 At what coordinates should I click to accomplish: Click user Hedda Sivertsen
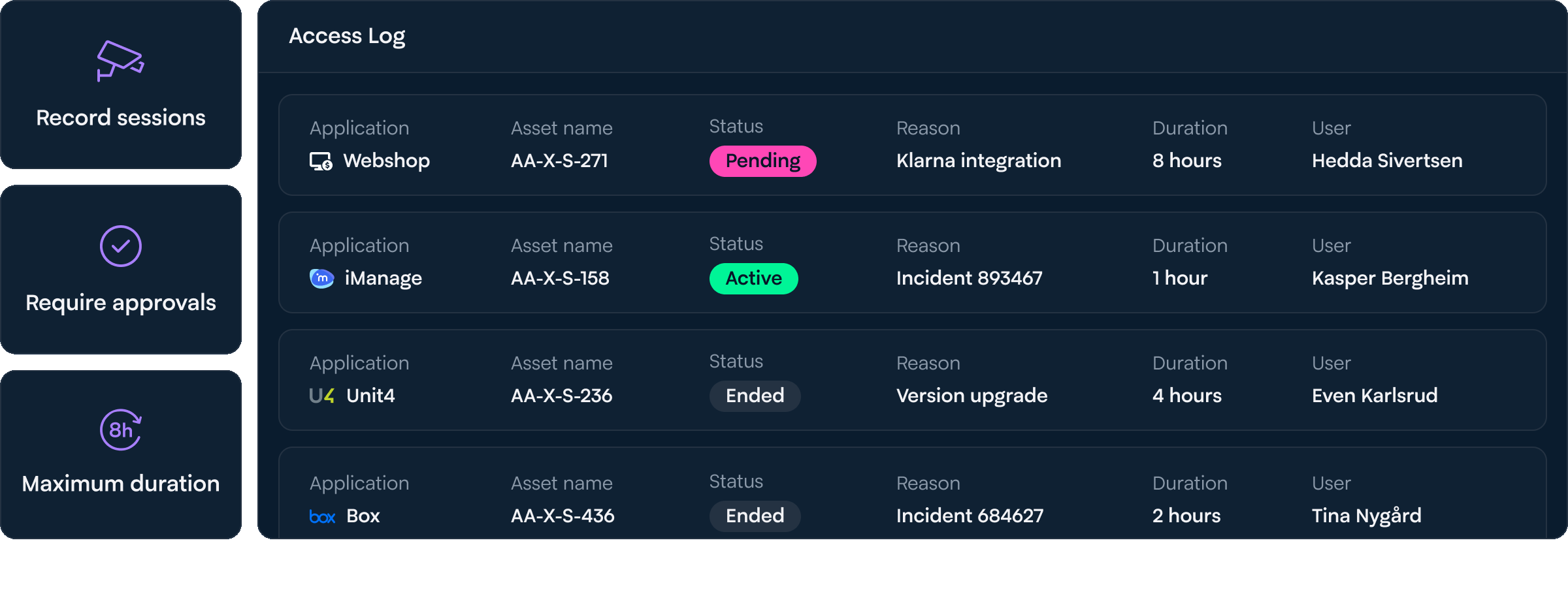(1388, 161)
